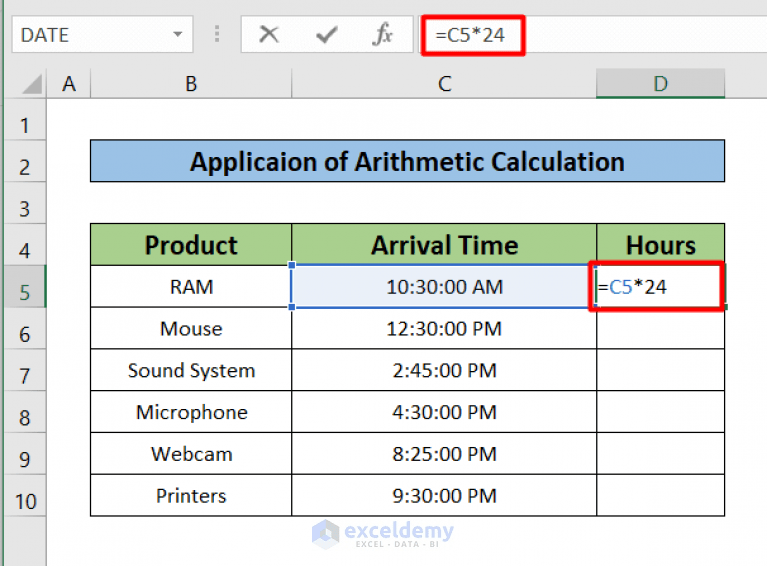Click the Select All corner triangle
The image size is (767, 566).
coord(32,84)
